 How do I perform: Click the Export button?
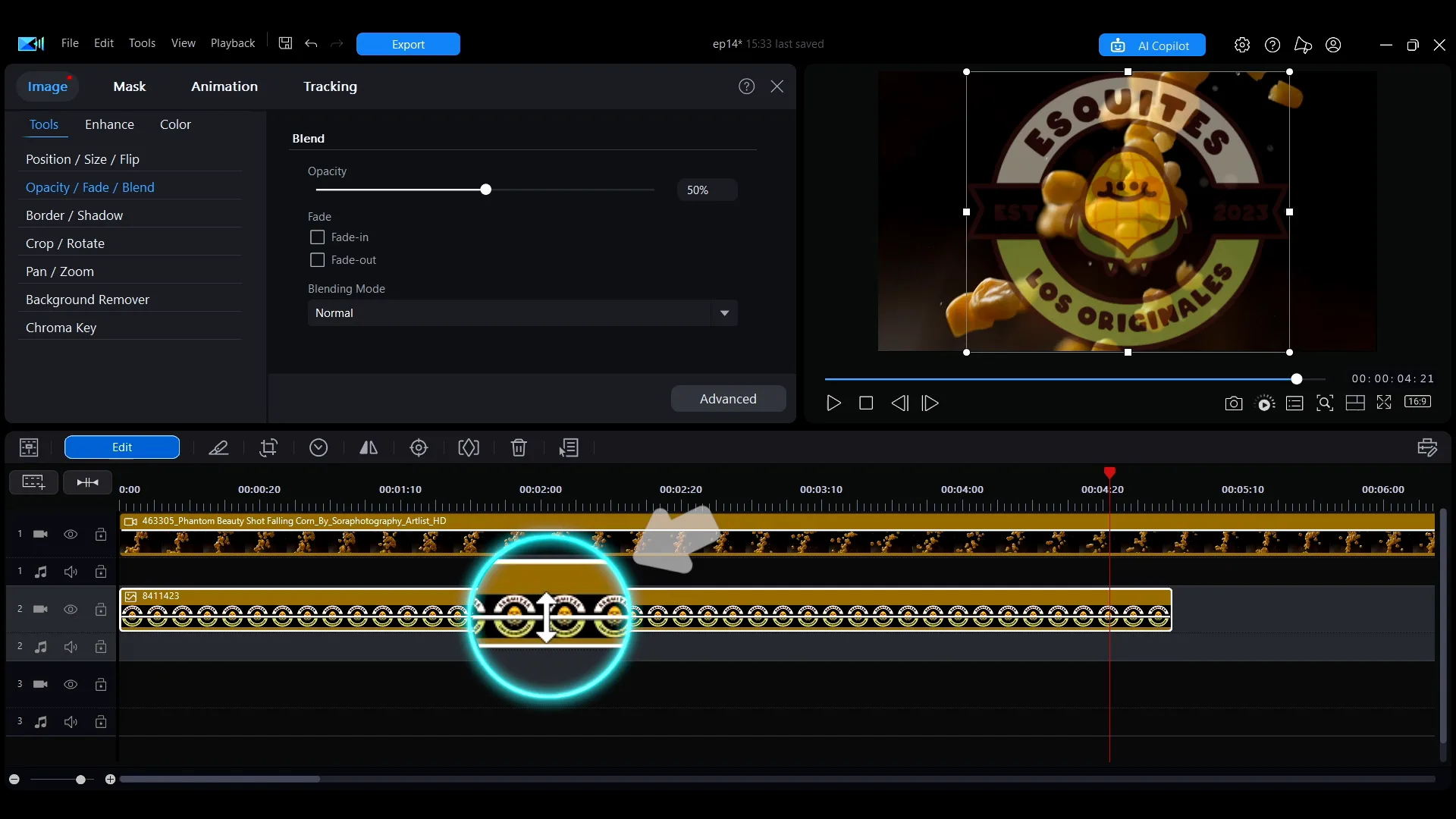(x=408, y=44)
